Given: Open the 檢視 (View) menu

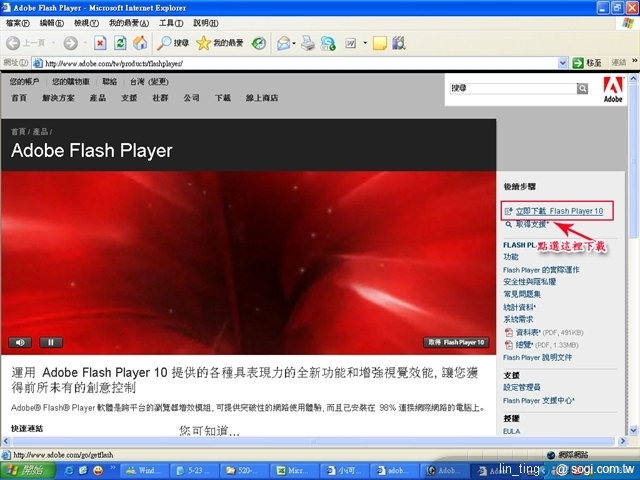Looking at the screenshot, I should click(86, 23).
